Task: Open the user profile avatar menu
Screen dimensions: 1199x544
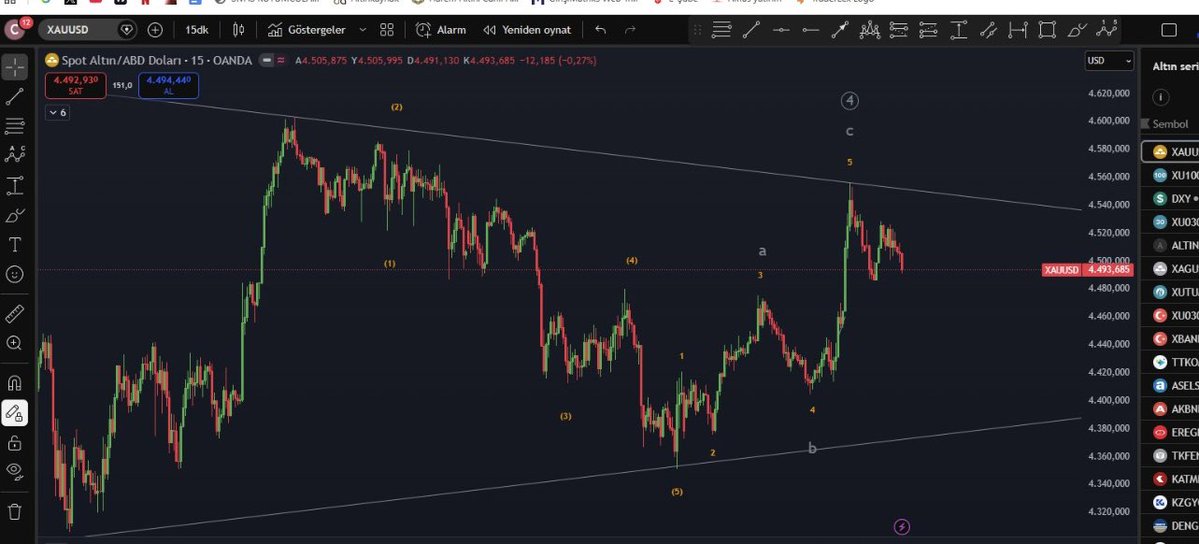Action: coord(15,30)
